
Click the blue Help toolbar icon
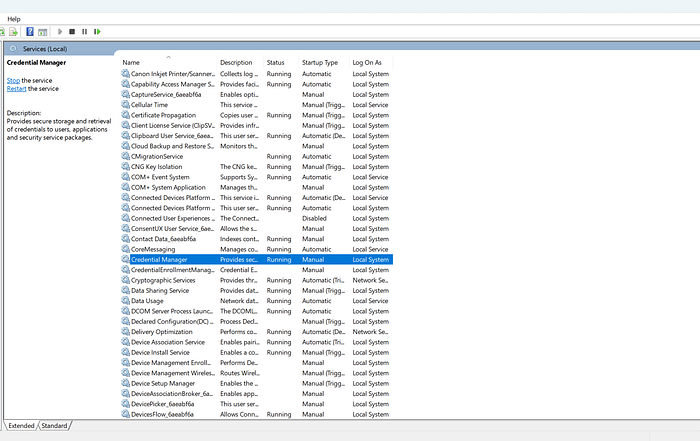coord(30,32)
